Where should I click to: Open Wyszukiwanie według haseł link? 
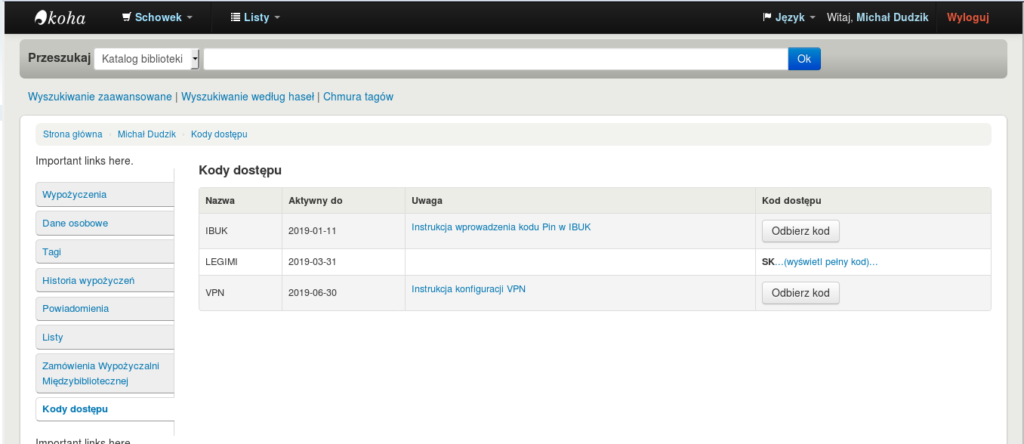pyautogui.click(x=247, y=97)
